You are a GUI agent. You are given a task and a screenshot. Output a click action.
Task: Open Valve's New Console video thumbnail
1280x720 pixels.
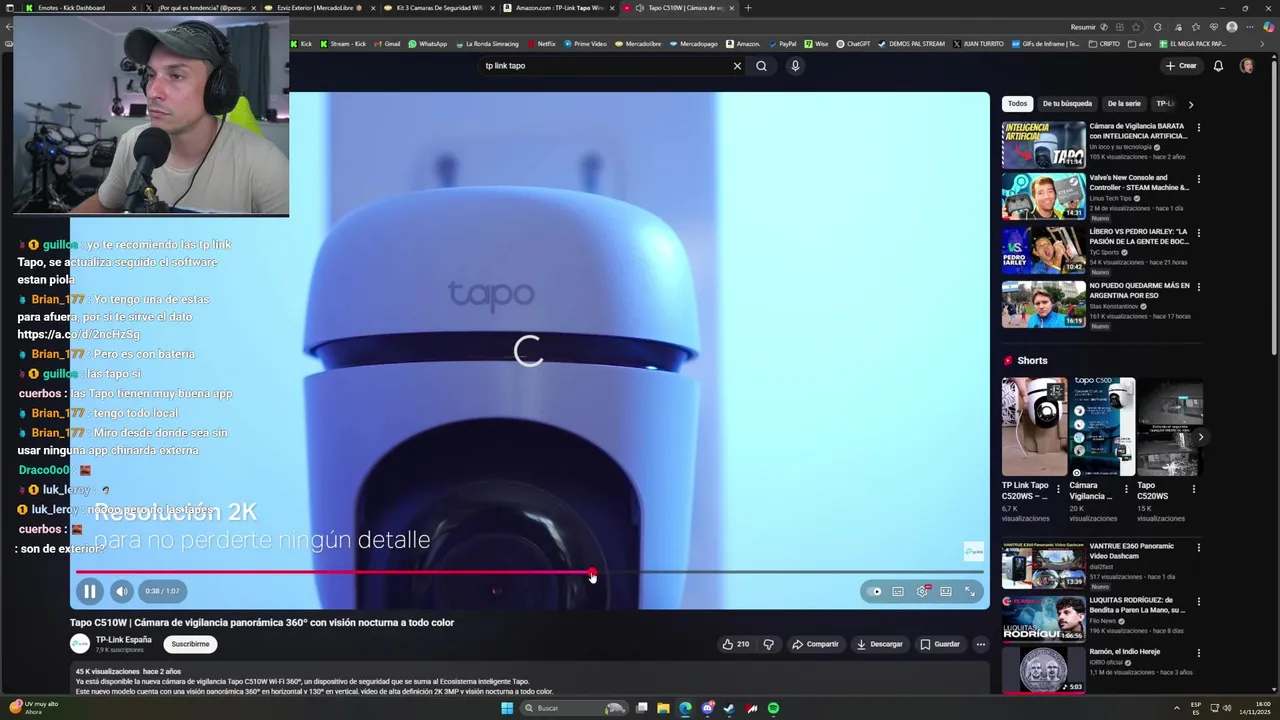pos(1043,197)
